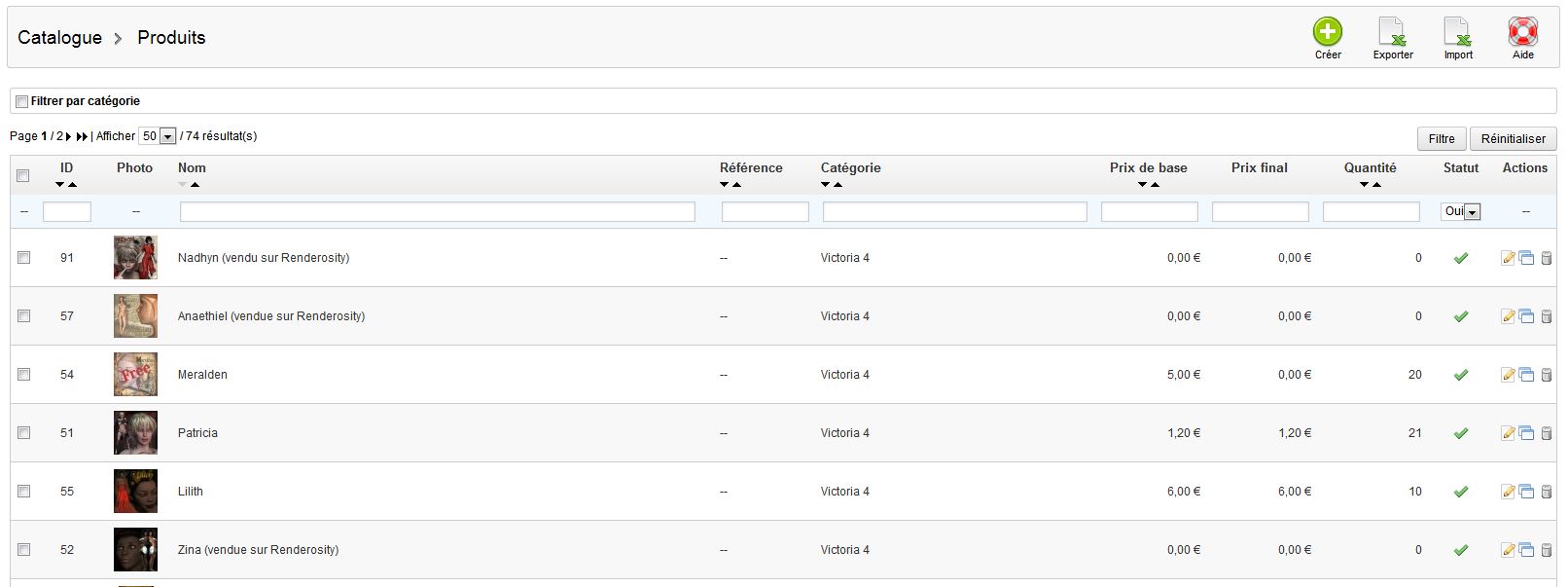The height and width of the screenshot is (587, 1568).
Task: Go to last page with double-arrow
Action: pyautogui.click(x=82, y=137)
